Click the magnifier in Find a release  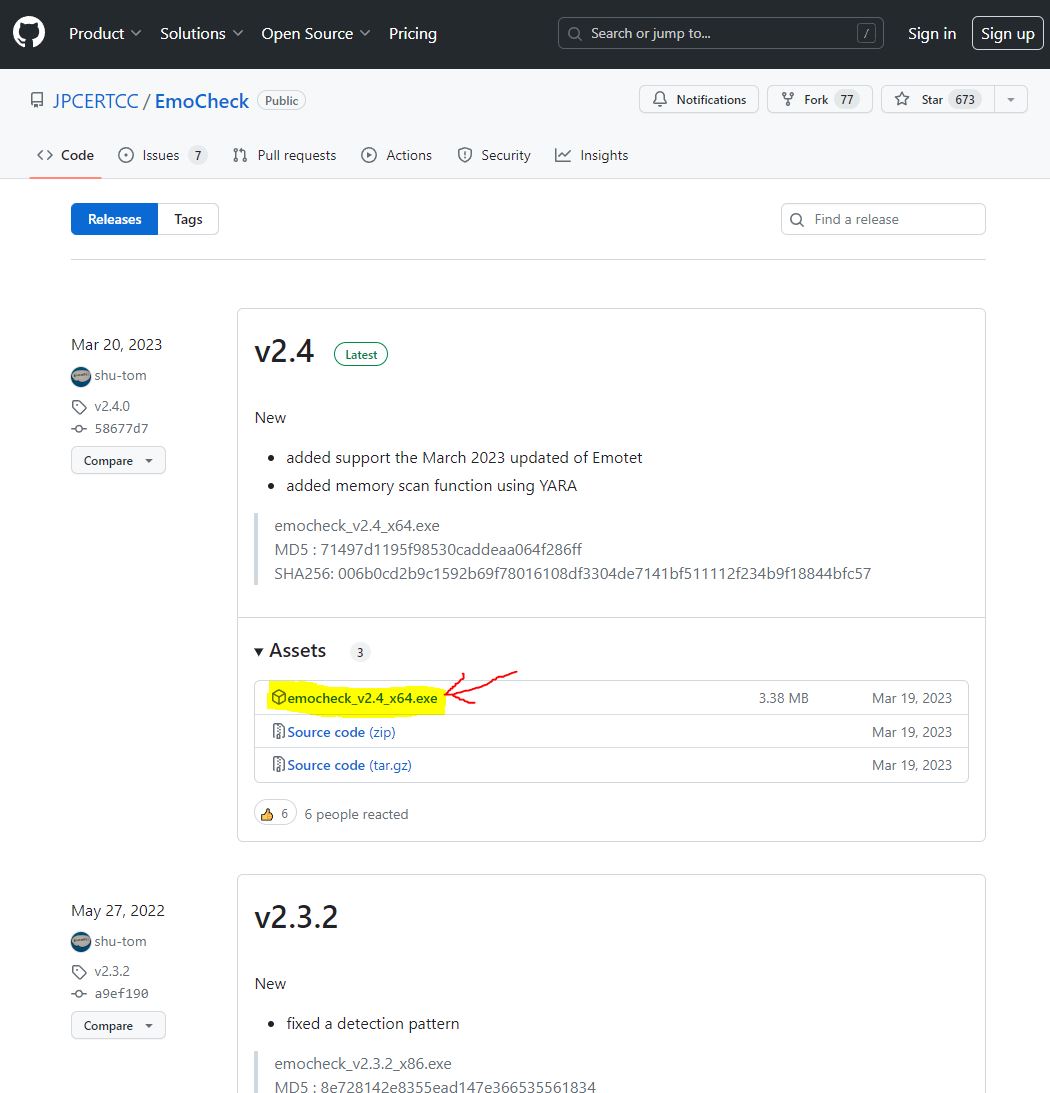(x=797, y=220)
